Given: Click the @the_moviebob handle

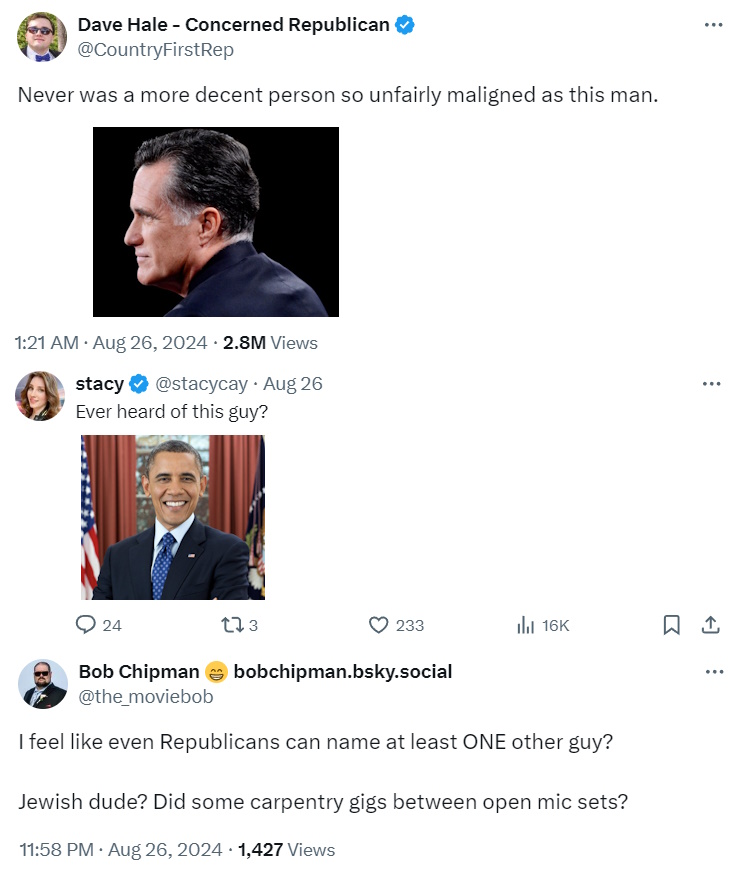Looking at the screenshot, I should pyautogui.click(x=145, y=697).
